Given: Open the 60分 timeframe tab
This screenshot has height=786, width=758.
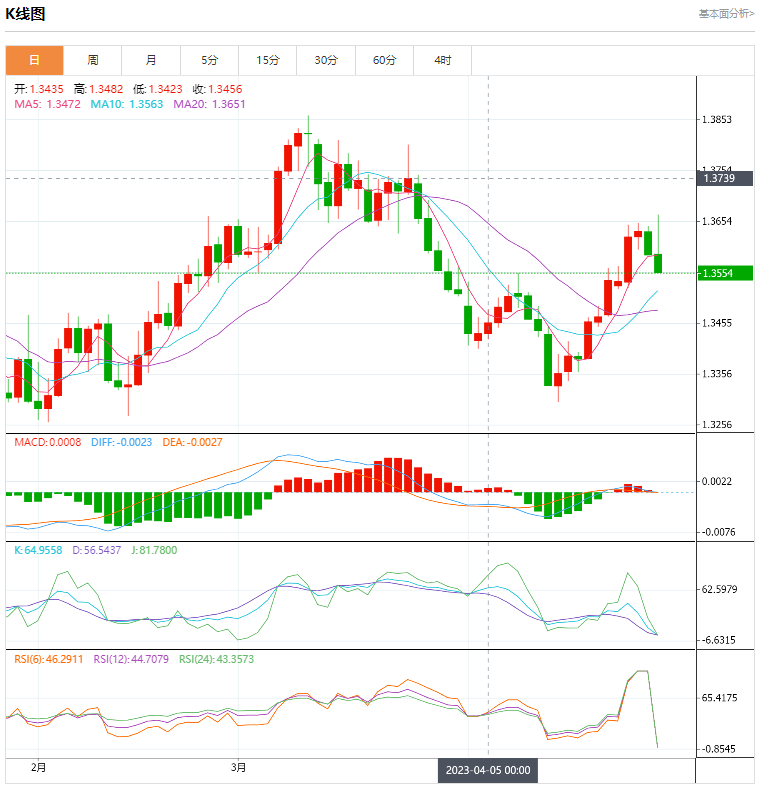Looking at the screenshot, I should [x=385, y=60].
